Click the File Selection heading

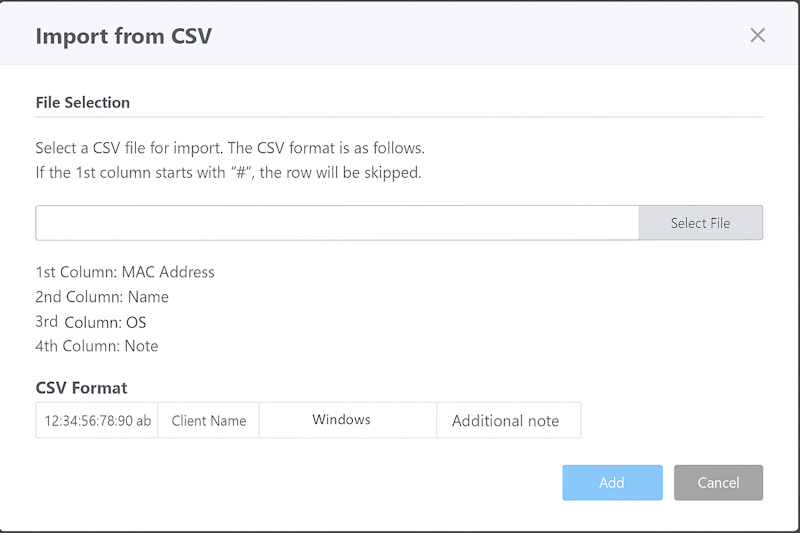click(83, 102)
